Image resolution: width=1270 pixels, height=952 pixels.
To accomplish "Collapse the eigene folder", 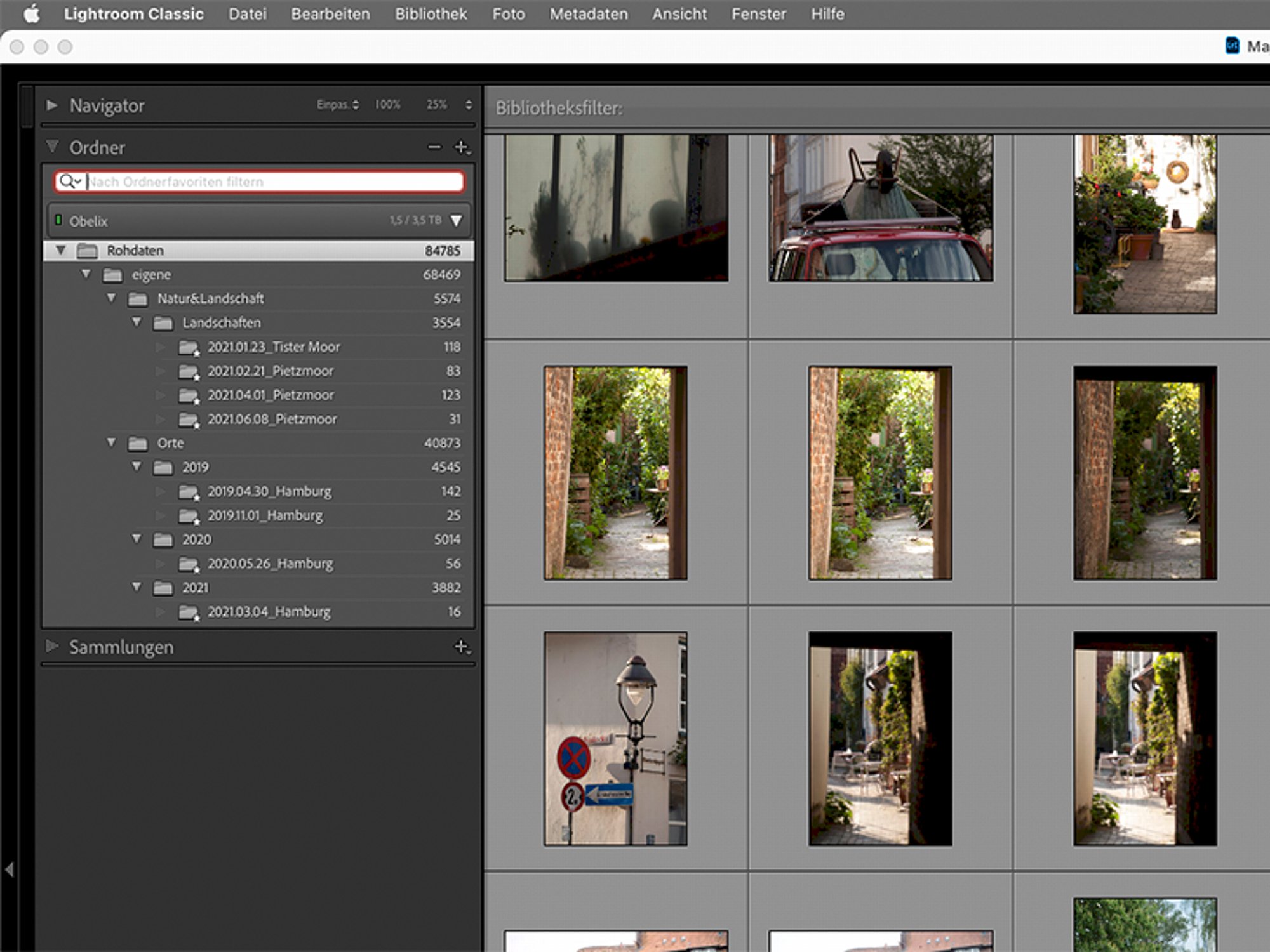I will [86, 274].
